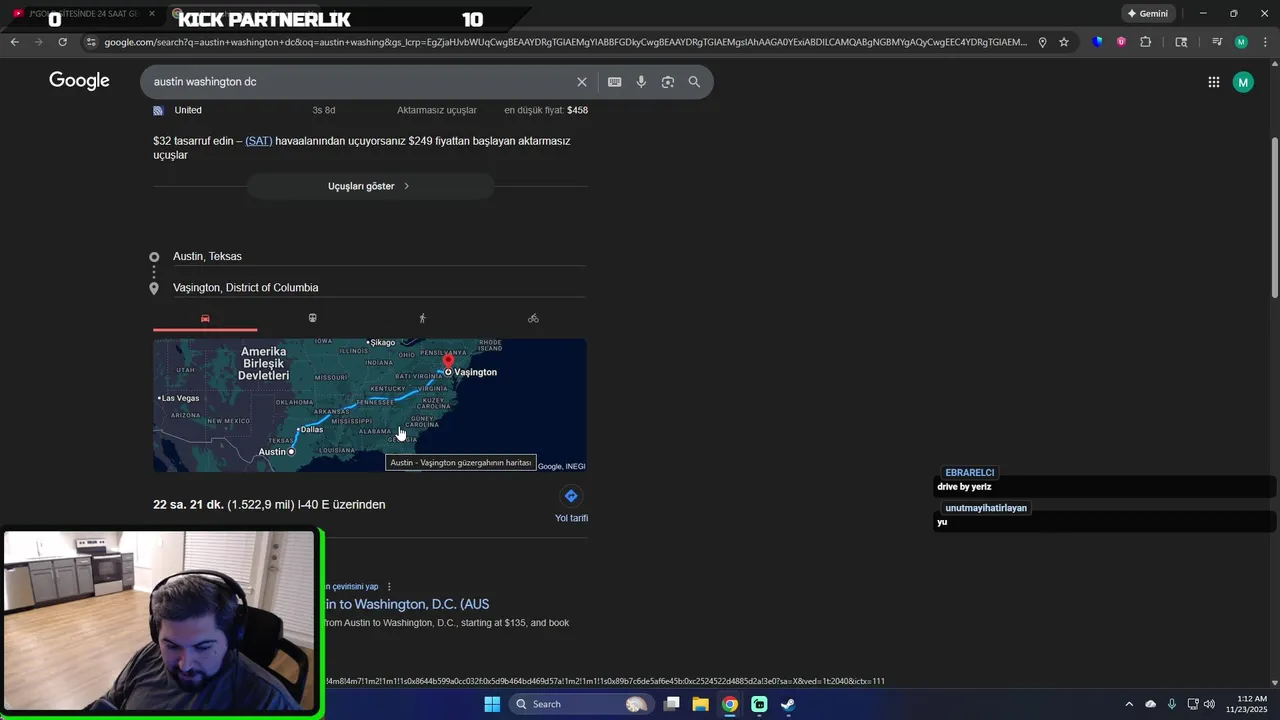Go to Google homepage via logo
Image resolution: width=1280 pixels, height=720 pixels.
click(79, 81)
